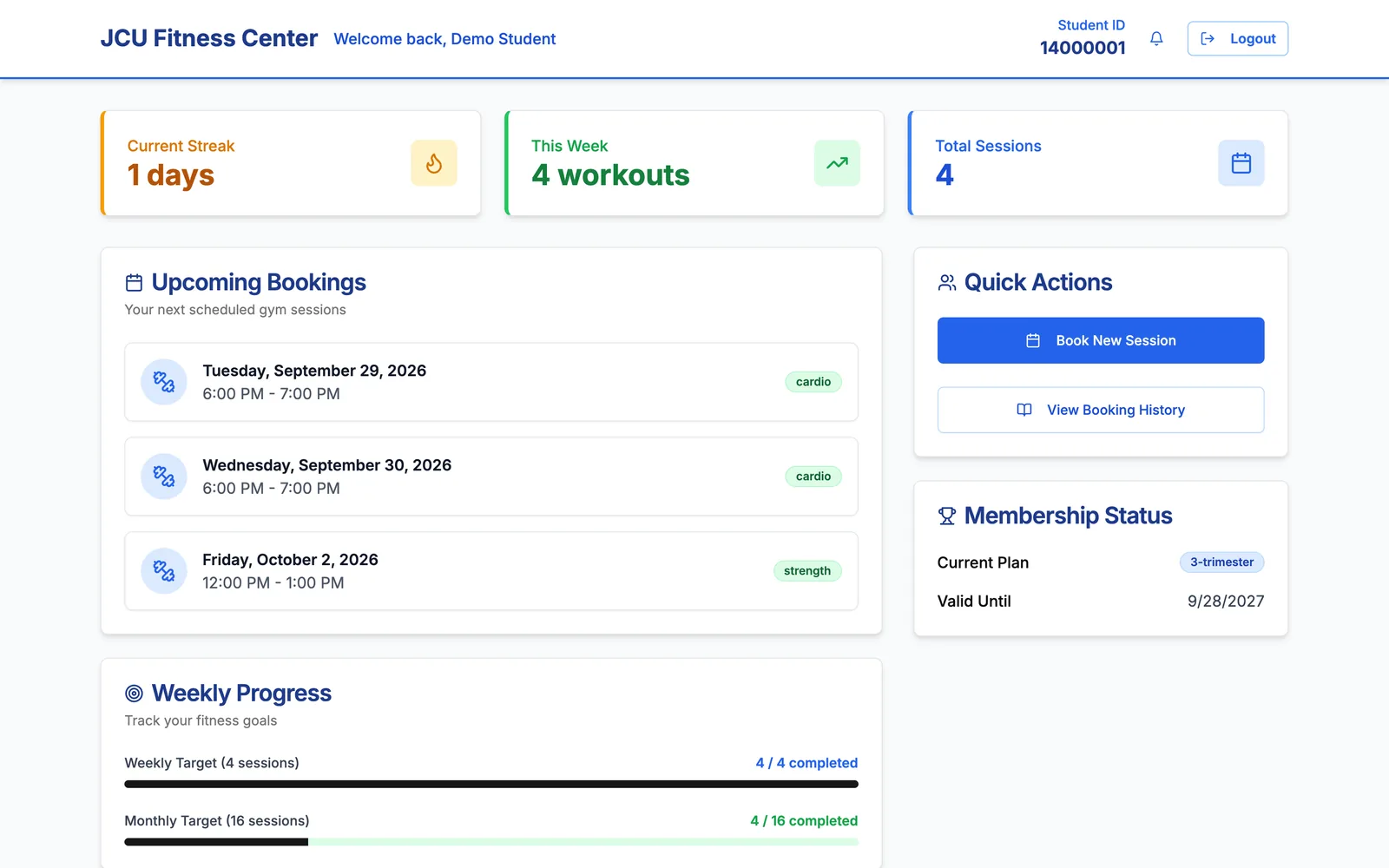
Task: Click "4 / 4 completed" text
Action: click(x=806, y=763)
